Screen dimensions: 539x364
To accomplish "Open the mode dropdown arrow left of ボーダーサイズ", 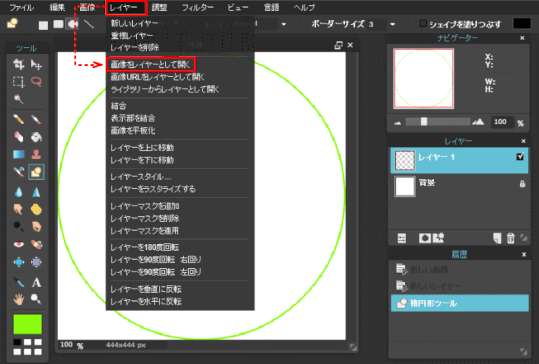I will [284, 24].
